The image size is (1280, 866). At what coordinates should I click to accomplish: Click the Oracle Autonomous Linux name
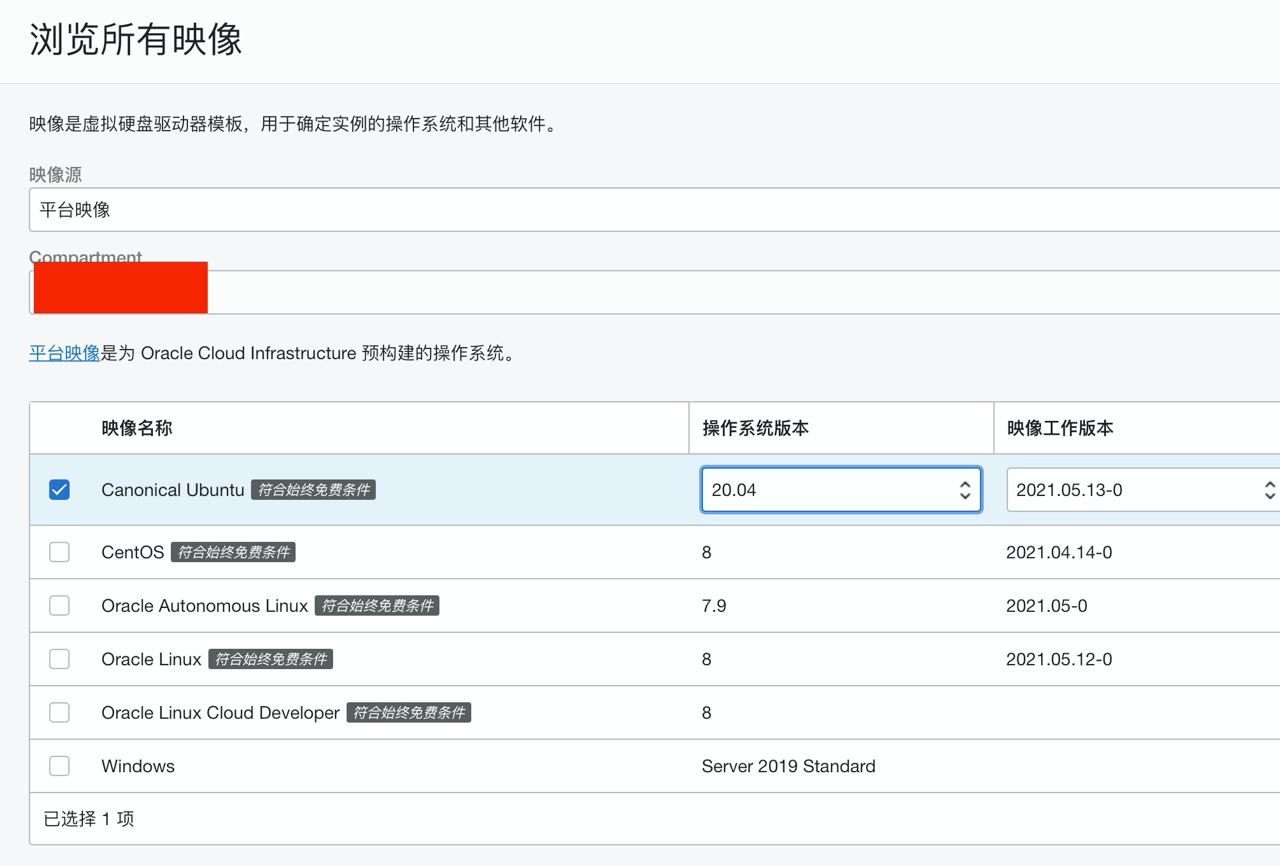point(205,606)
